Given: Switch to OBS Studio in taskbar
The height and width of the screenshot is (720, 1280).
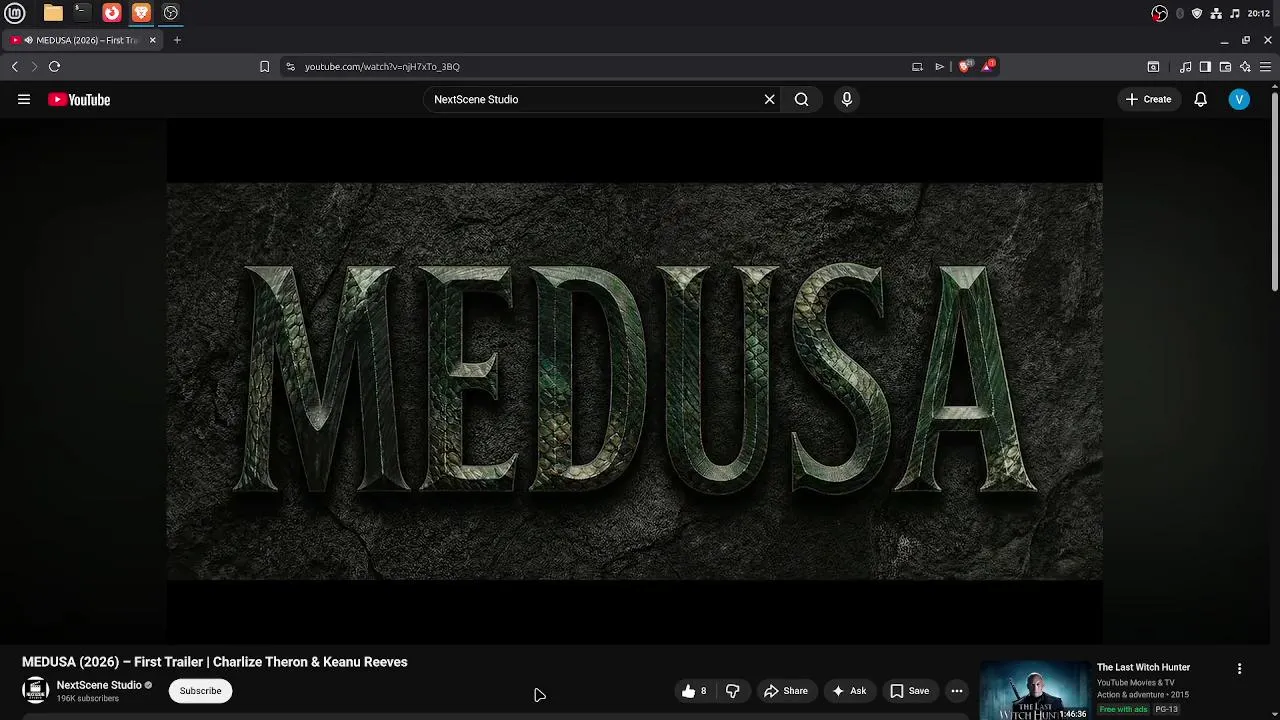Looking at the screenshot, I should [171, 13].
